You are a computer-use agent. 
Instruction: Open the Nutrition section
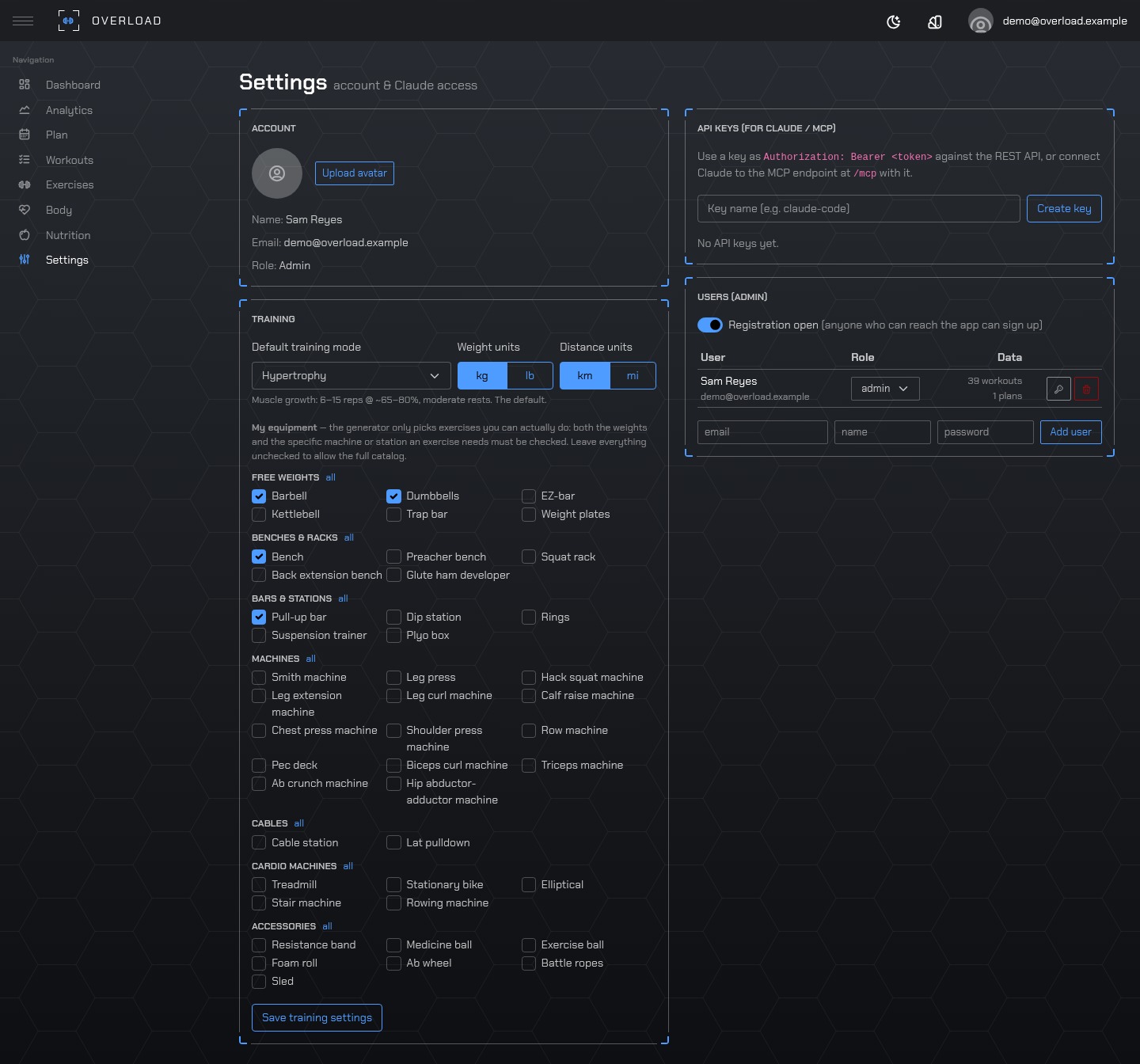(68, 235)
